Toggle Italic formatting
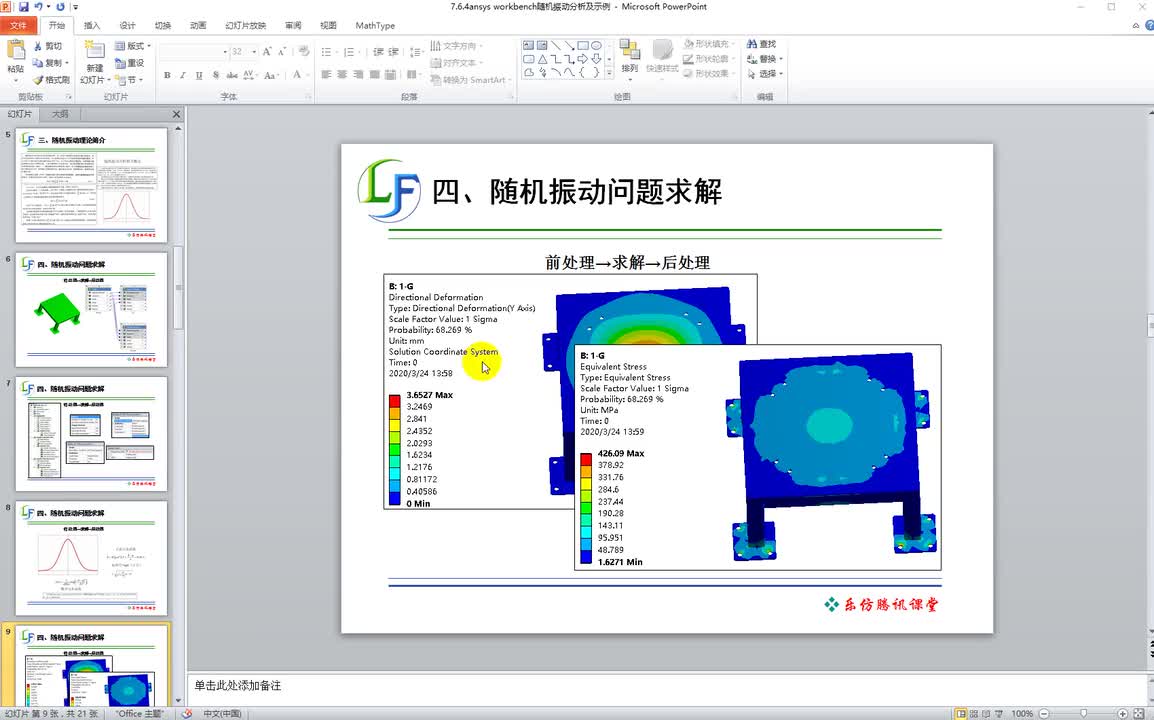1154x720 pixels. point(183,75)
